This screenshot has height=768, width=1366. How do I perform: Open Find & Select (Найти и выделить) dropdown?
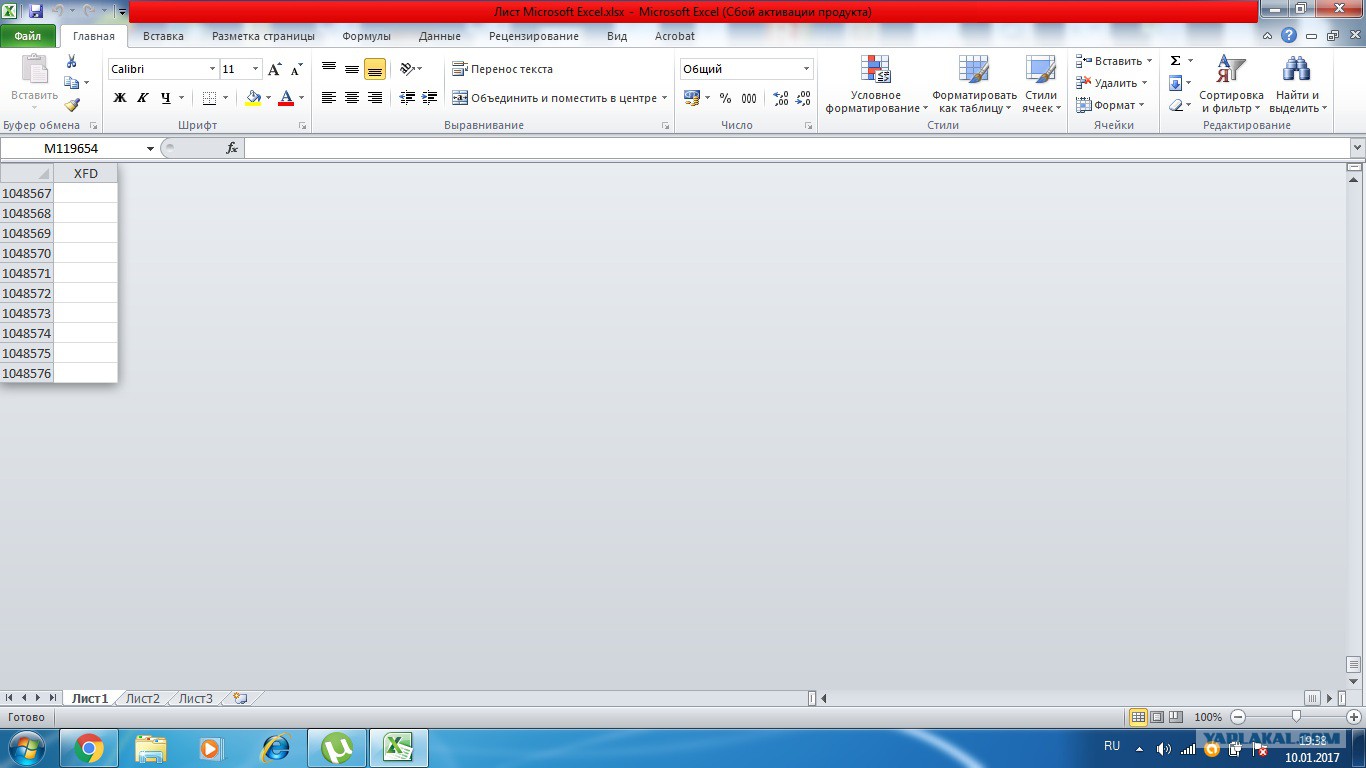click(1298, 84)
